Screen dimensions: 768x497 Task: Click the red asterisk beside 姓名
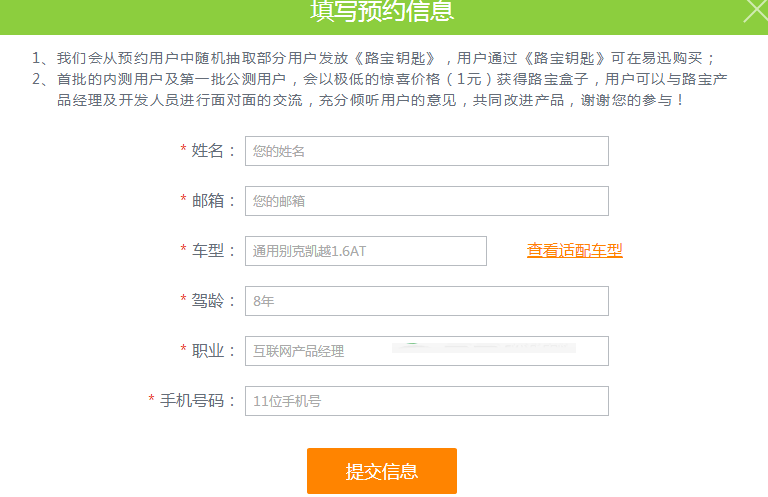coord(183,150)
